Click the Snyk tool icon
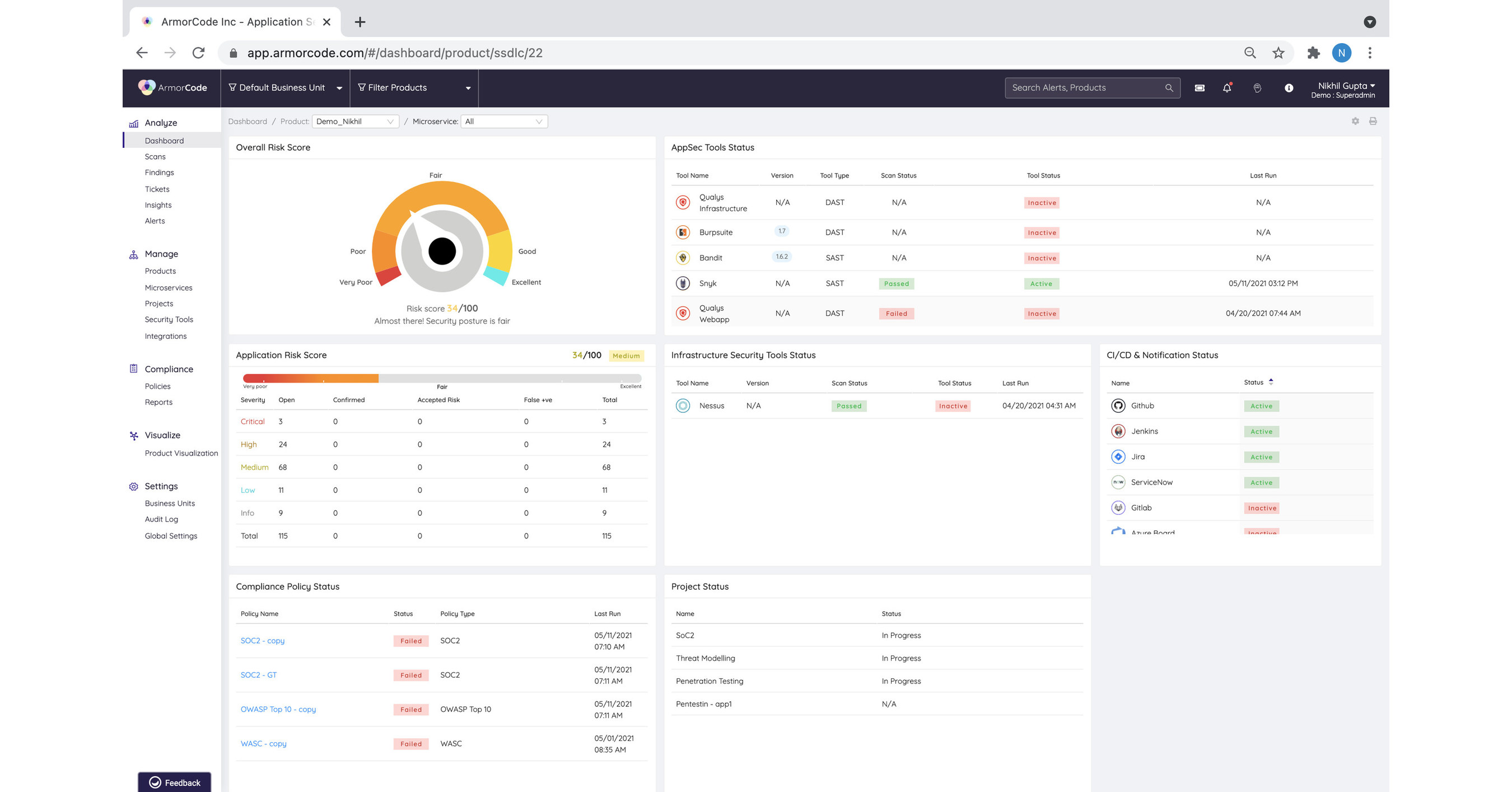The image size is (1512, 792). pyautogui.click(x=683, y=283)
